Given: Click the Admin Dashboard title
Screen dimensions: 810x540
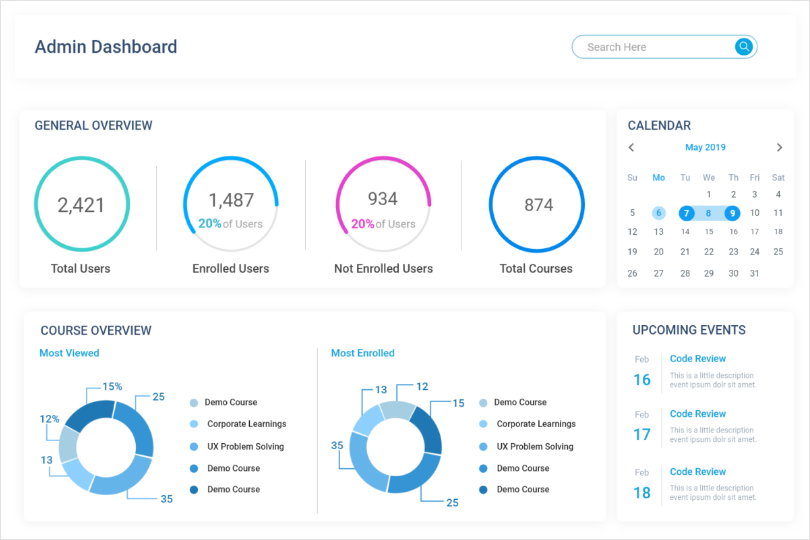Looking at the screenshot, I should coord(106,47).
